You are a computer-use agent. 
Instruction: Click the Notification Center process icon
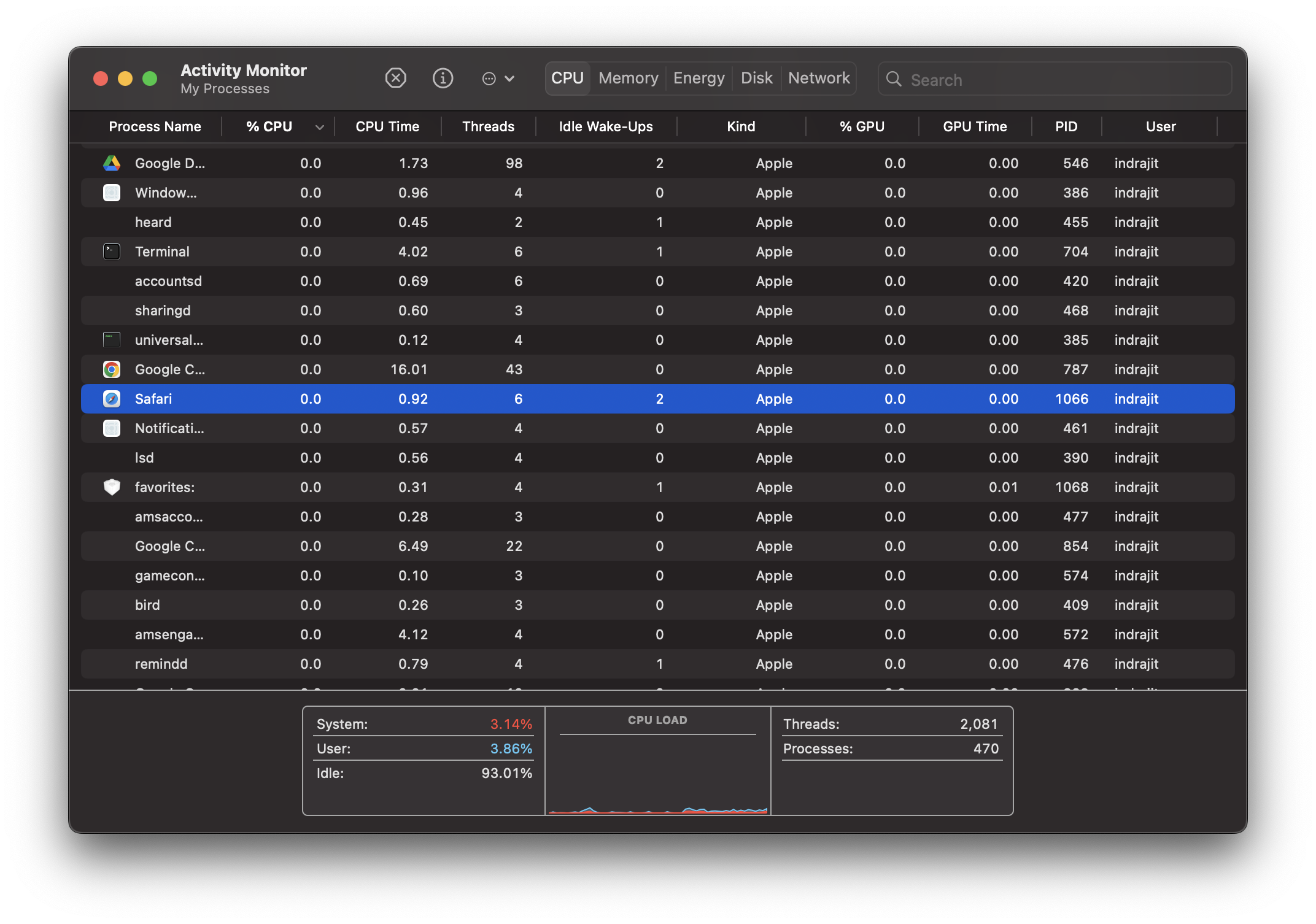112,428
